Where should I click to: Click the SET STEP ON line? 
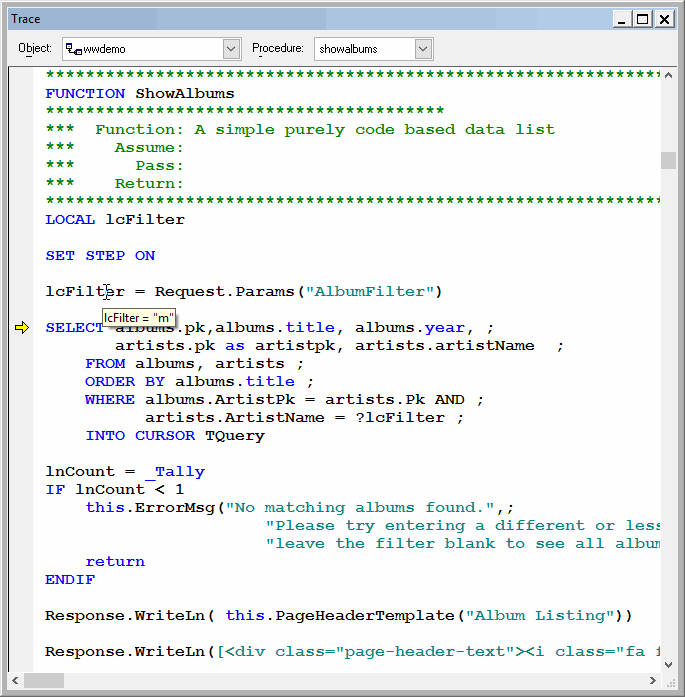(100, 255)
